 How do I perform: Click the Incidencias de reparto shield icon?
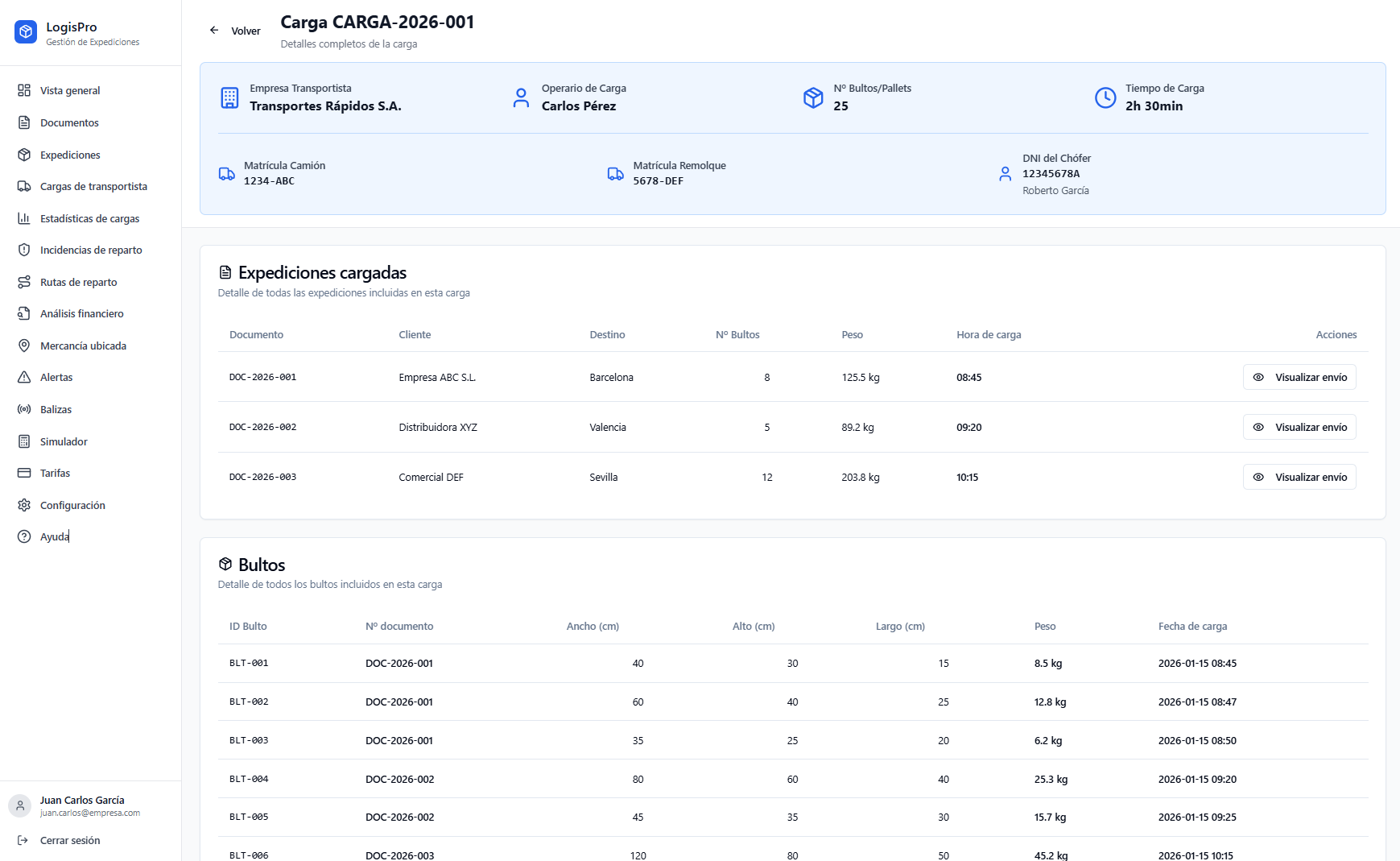[x=24, y=250]
